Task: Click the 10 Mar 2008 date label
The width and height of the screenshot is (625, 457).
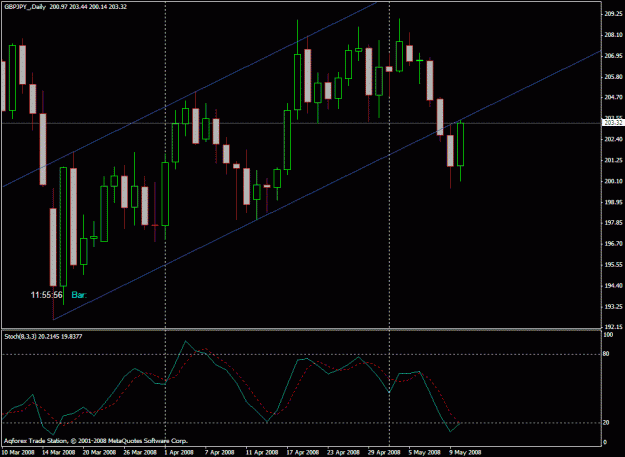Action: [18, 453]
